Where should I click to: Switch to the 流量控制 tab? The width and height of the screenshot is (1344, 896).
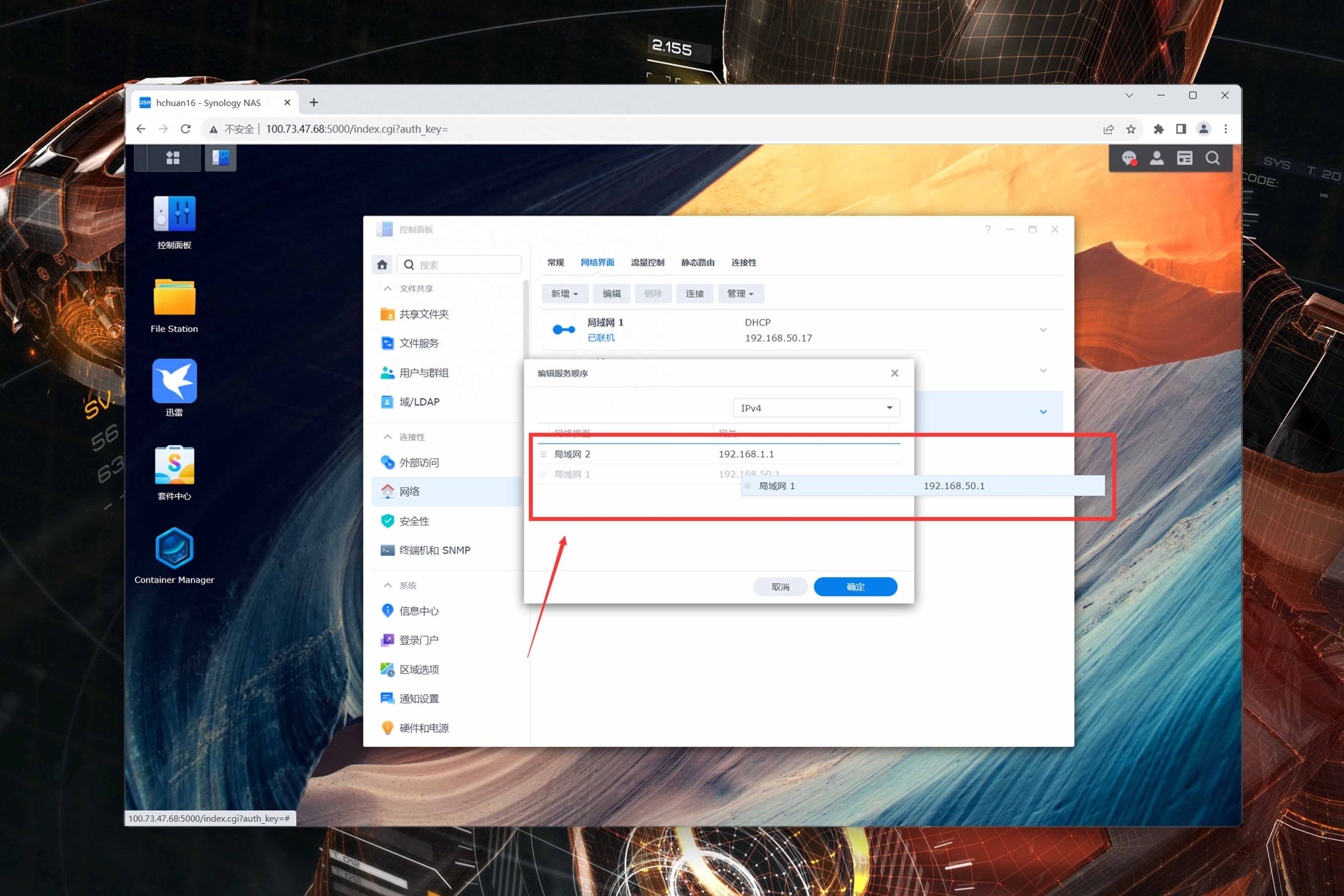pyautogui.click(x=647, y=262)
